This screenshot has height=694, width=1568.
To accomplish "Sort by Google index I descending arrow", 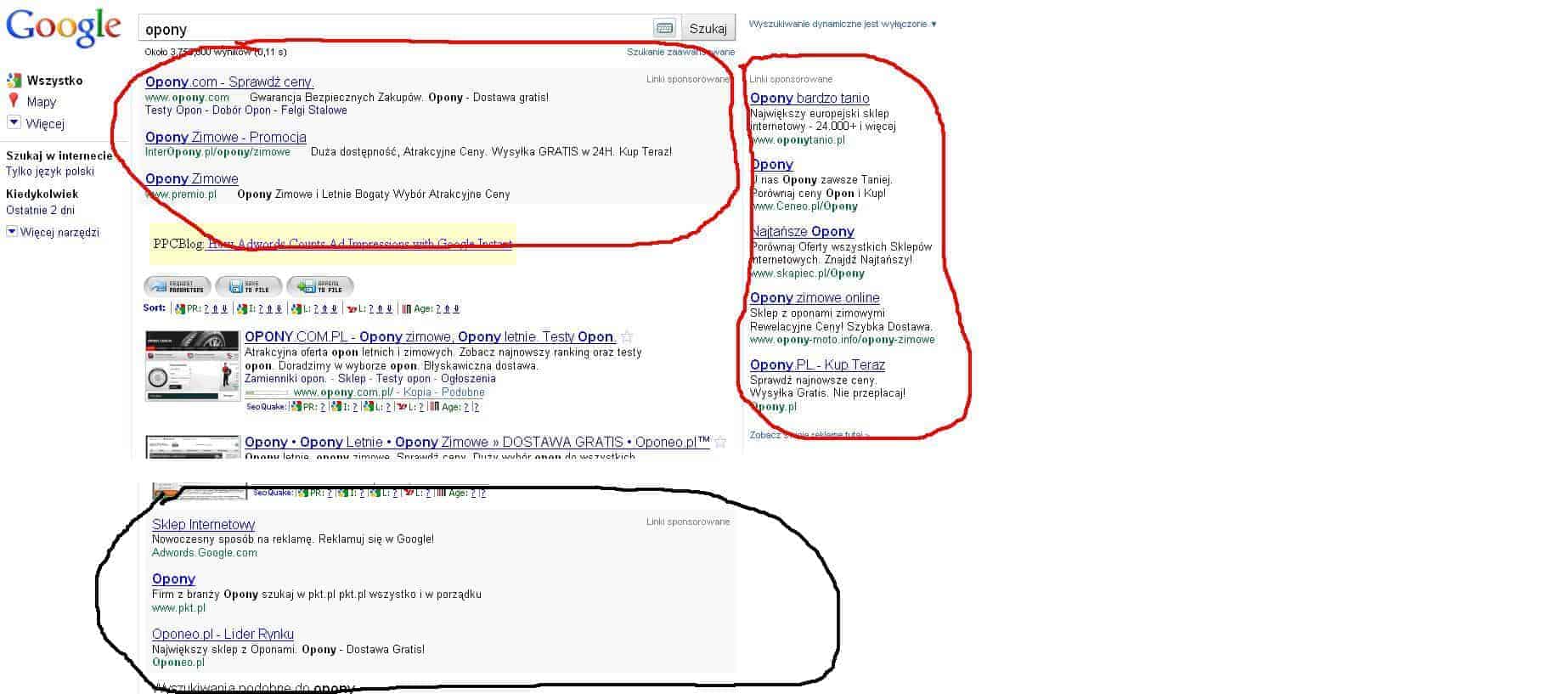I will coord(279,309).
